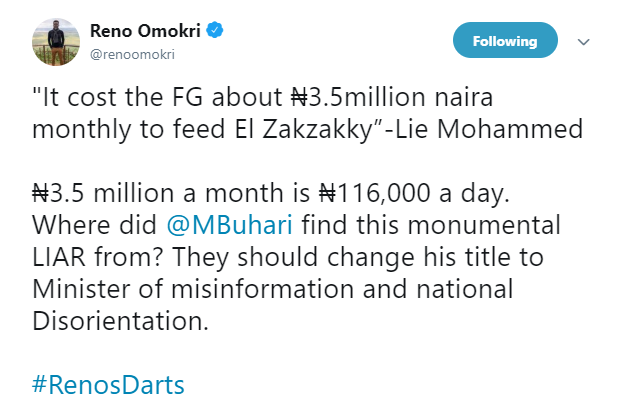
Task: Expand the tweet options chevron
Action: pos(585,42)
